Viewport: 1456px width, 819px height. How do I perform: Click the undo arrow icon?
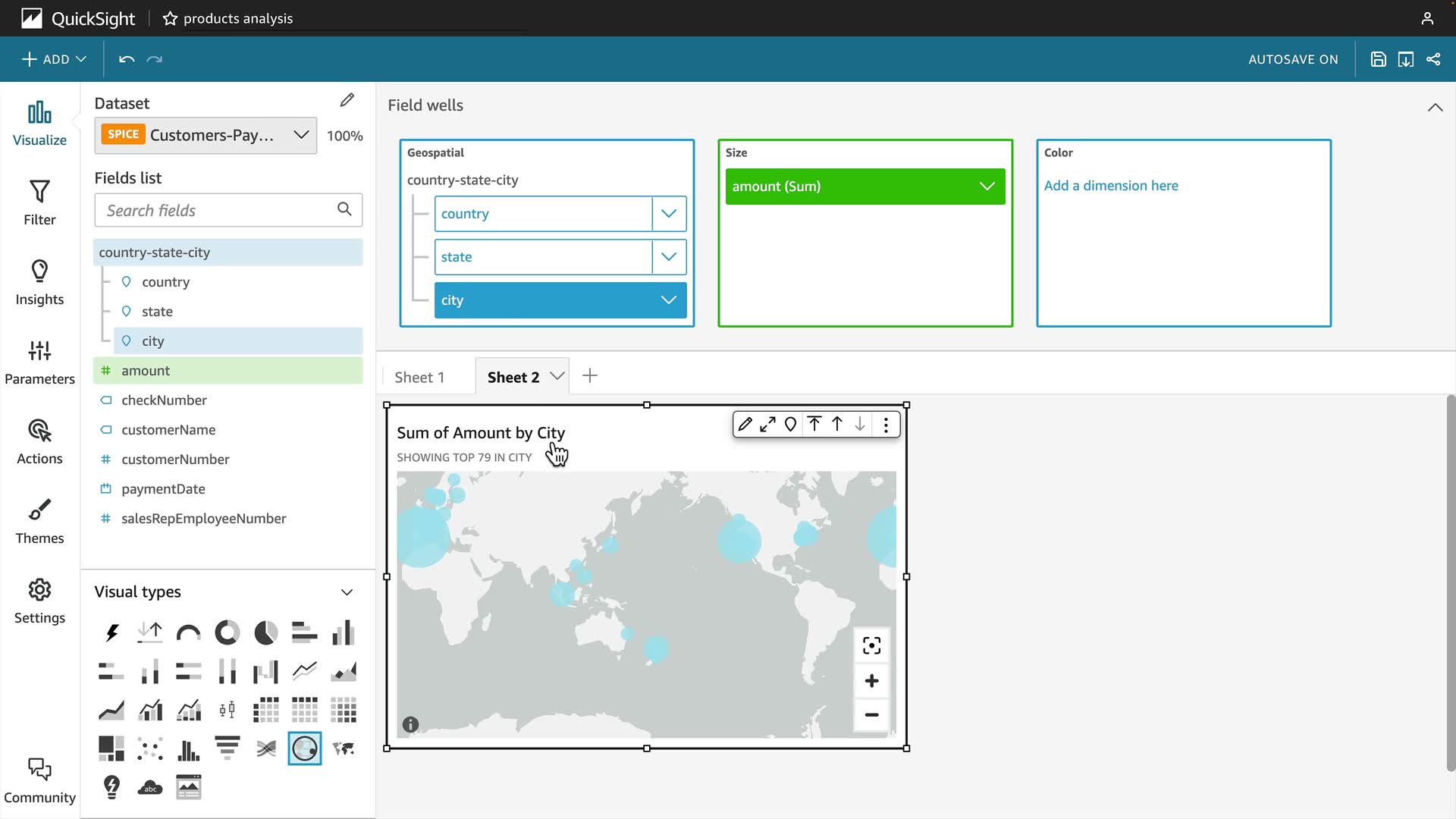click(x=127, y=59)
